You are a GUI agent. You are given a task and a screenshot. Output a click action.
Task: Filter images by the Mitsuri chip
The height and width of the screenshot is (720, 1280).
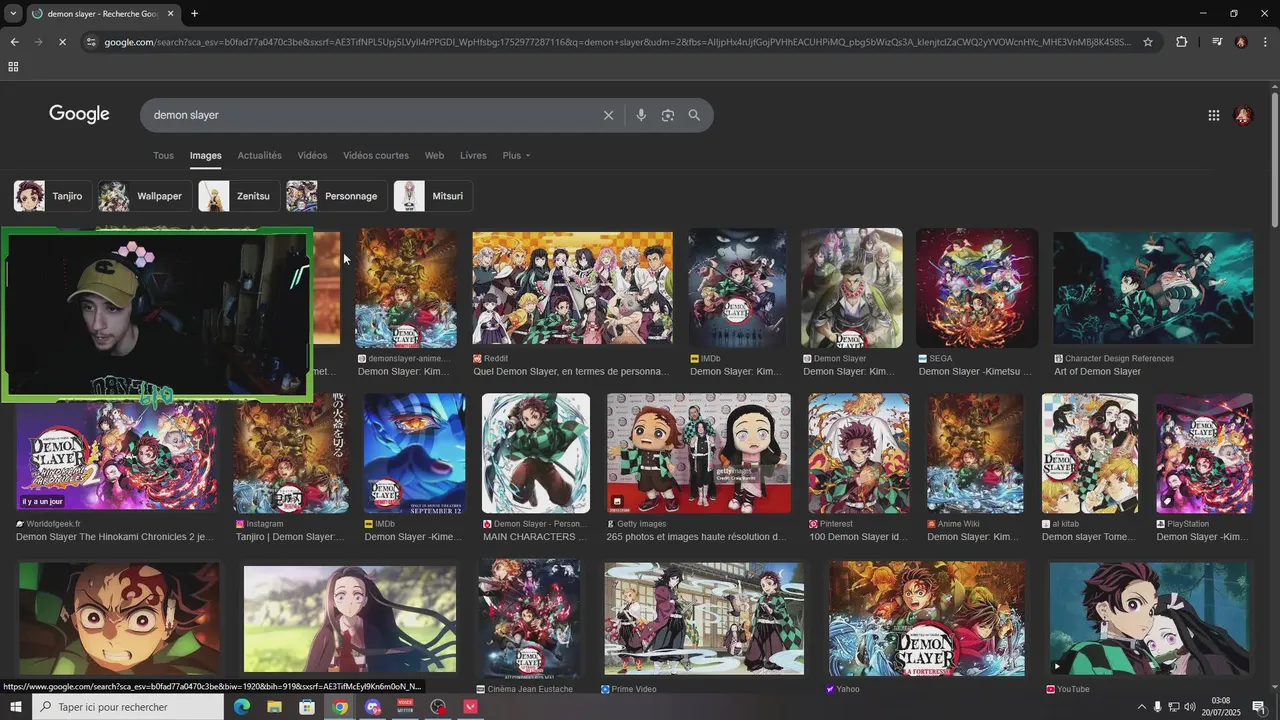pyautogui.click(x=433, y=196)
